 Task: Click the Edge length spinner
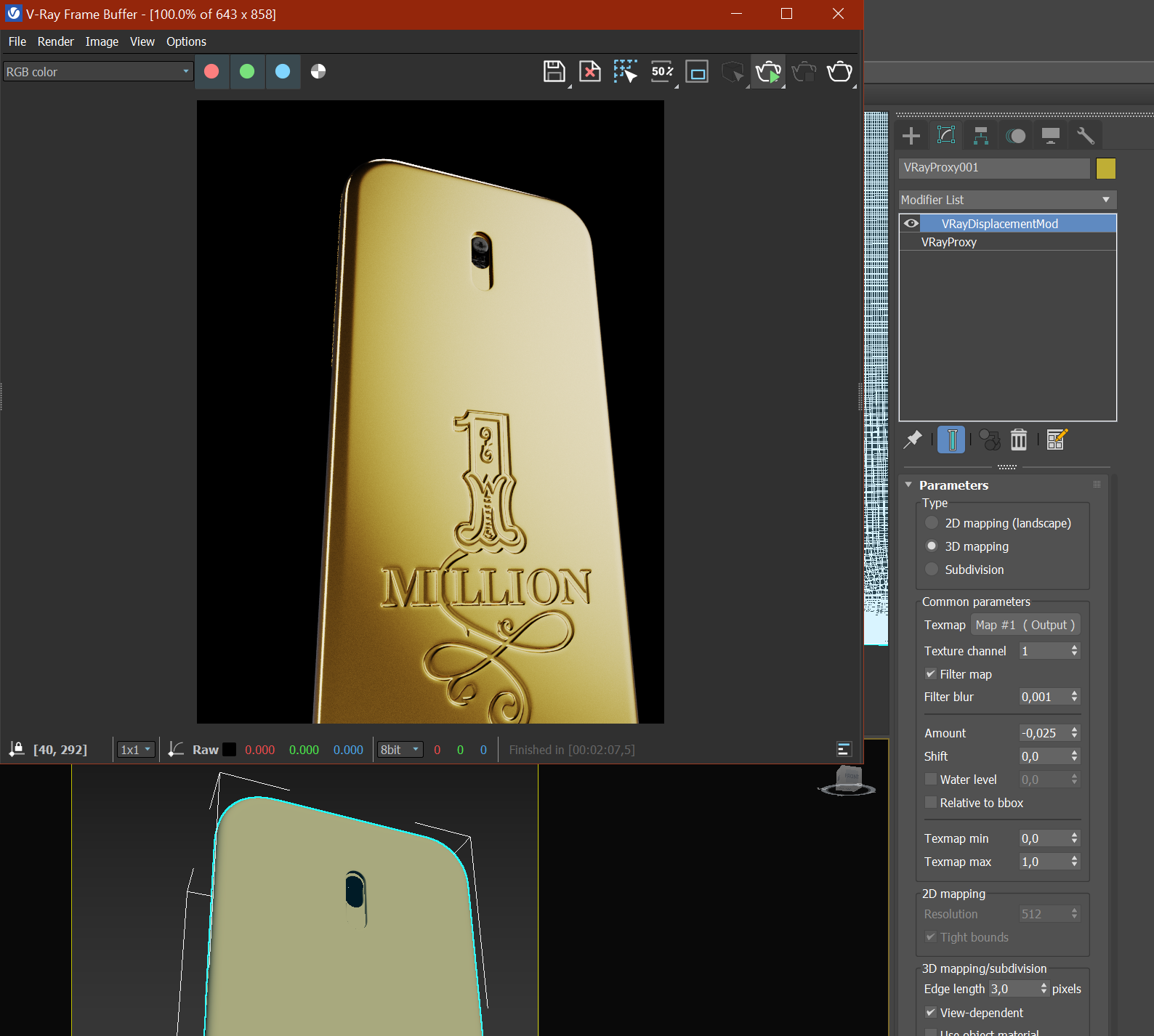[x=1044, y=989]
